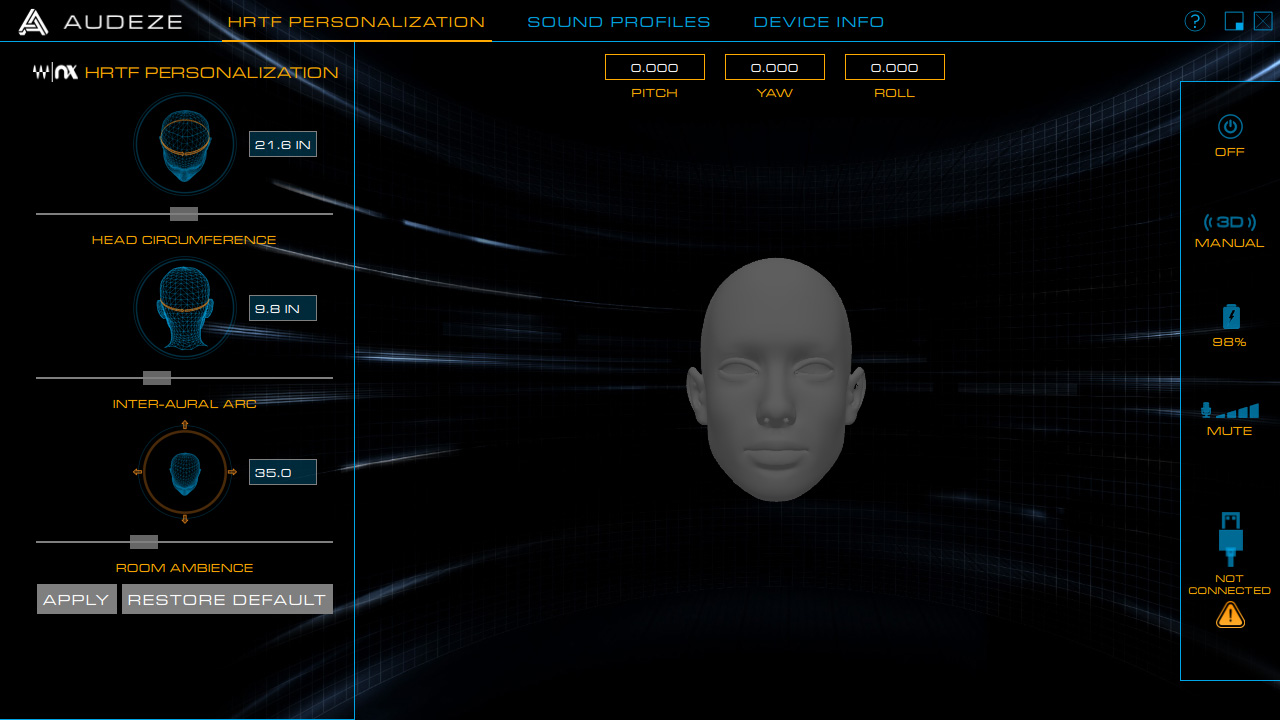Screen dimensions: 1280x720
Task: Click the USB not connected icon
Action: coord(1230,540)
